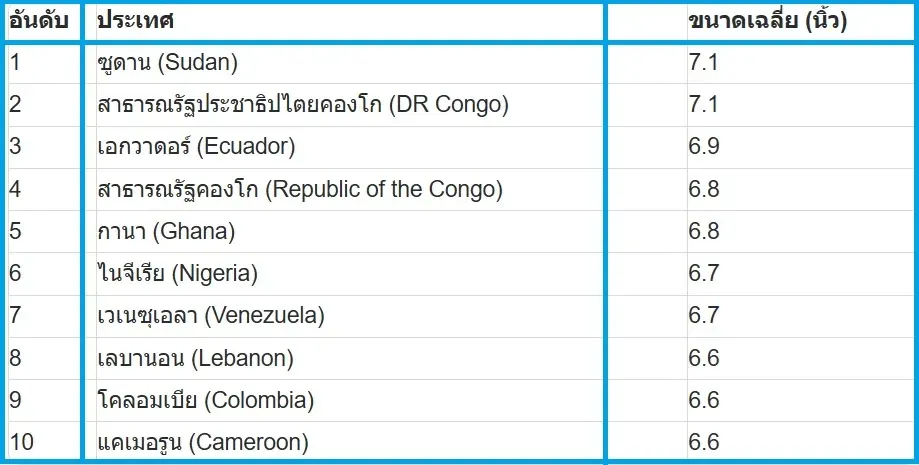919x465 pixels.
Task: Select the แคเมอรูน (Cameroon) cell
Action: 203,442
